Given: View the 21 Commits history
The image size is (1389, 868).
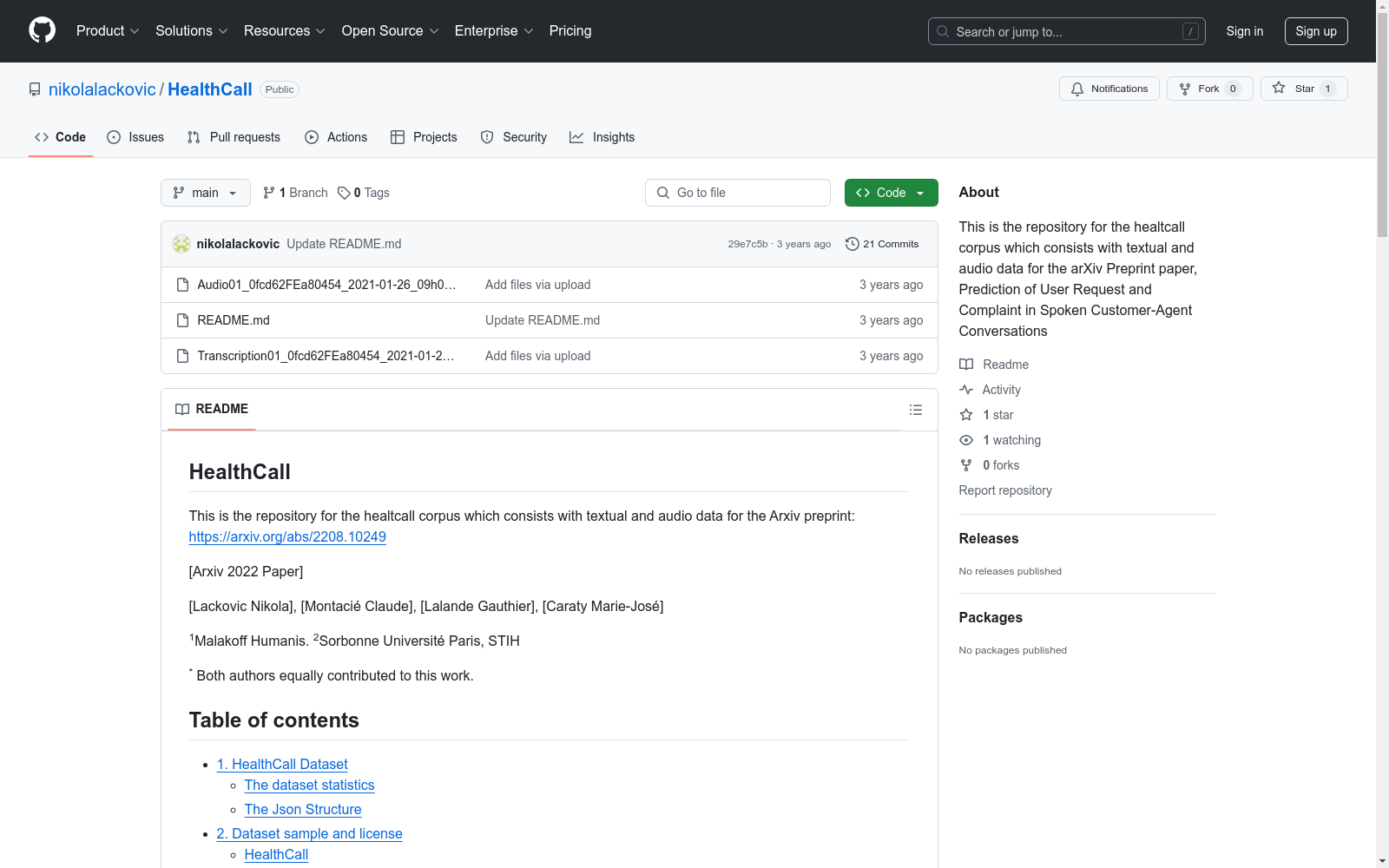Looking at the screenshot, I should click(882, 244).
